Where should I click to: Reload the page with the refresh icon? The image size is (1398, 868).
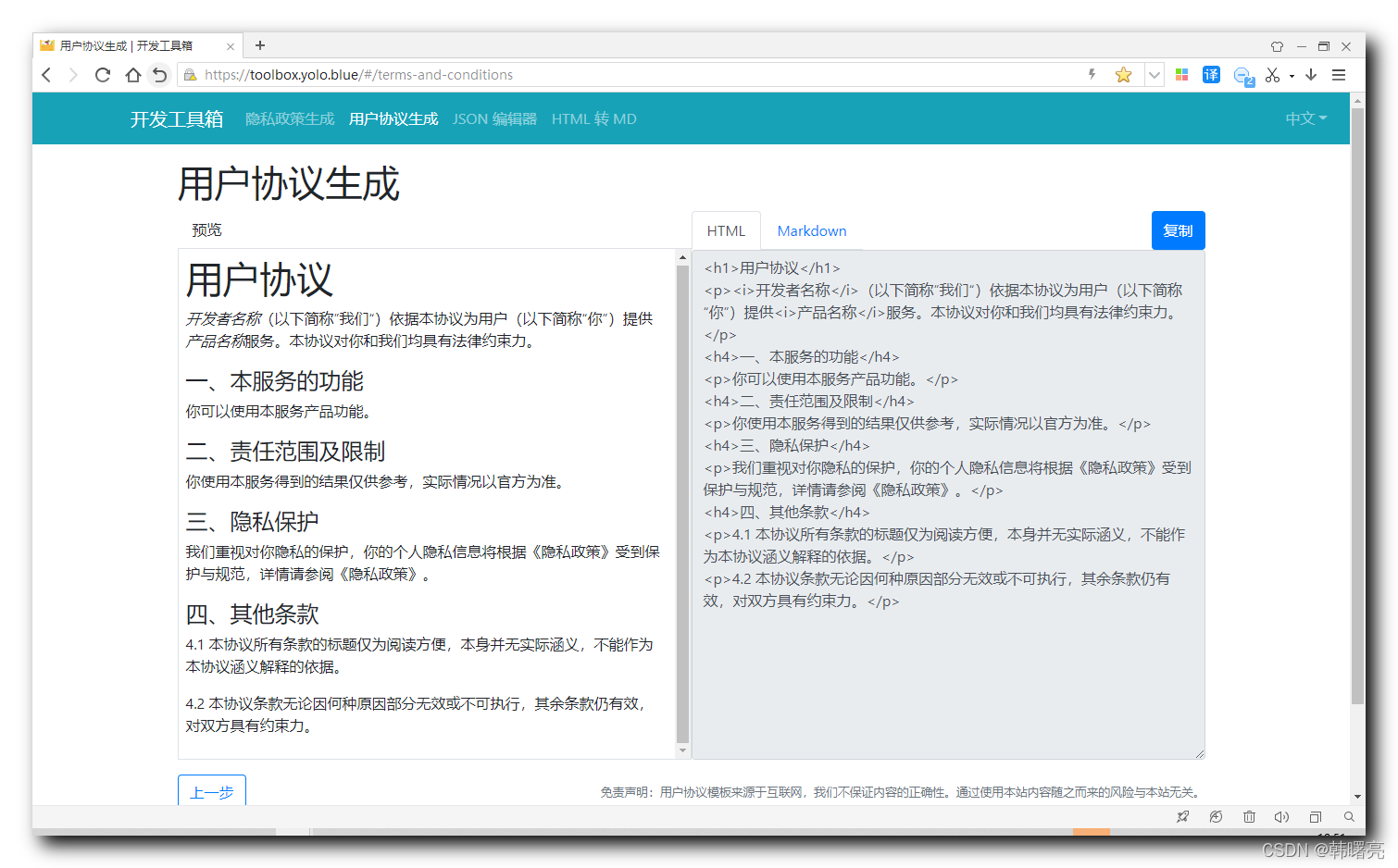[103, 75]
